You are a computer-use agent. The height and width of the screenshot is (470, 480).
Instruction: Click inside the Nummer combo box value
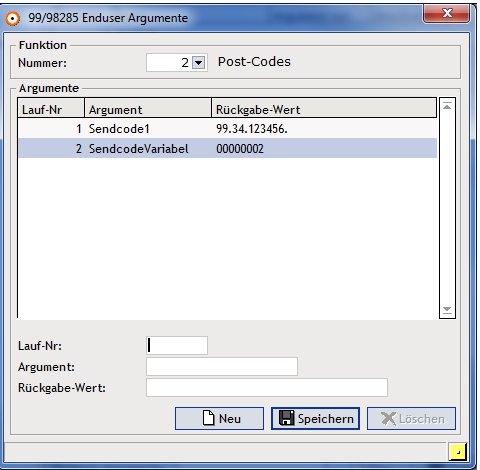pyautogui.click(x=169, y=63)
